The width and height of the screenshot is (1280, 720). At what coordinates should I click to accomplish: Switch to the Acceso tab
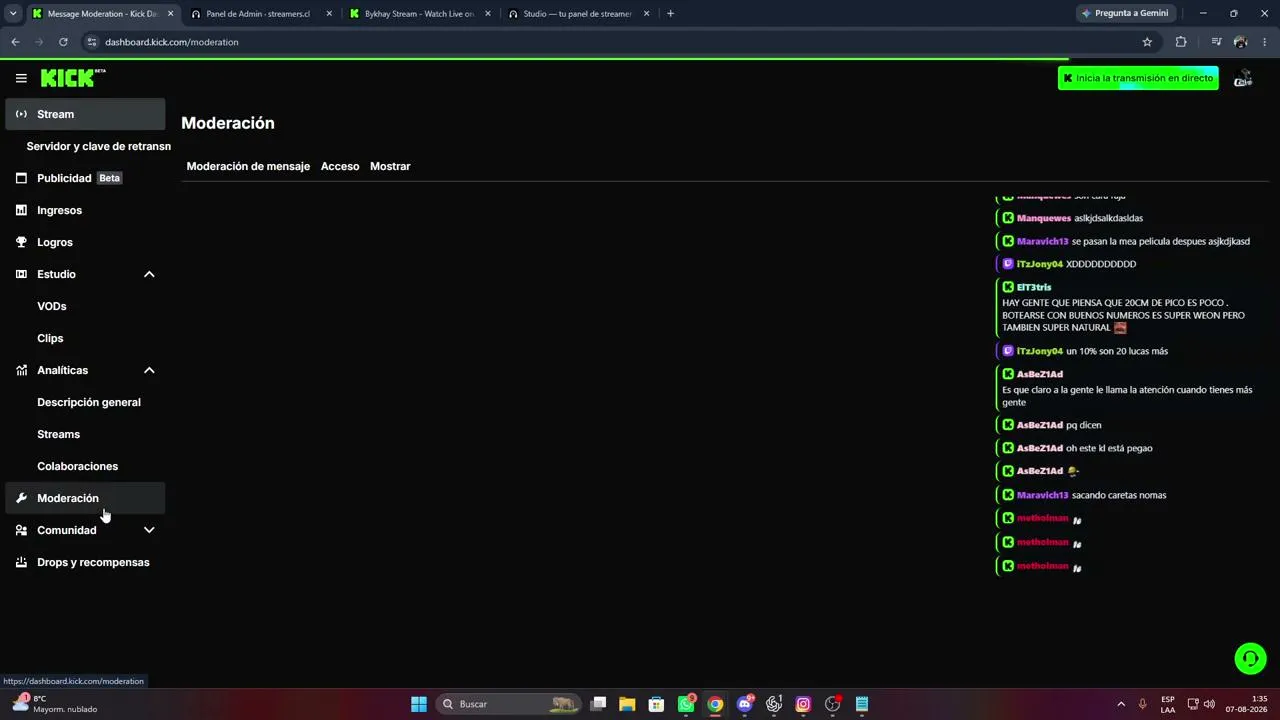click(x=340, y=166)
